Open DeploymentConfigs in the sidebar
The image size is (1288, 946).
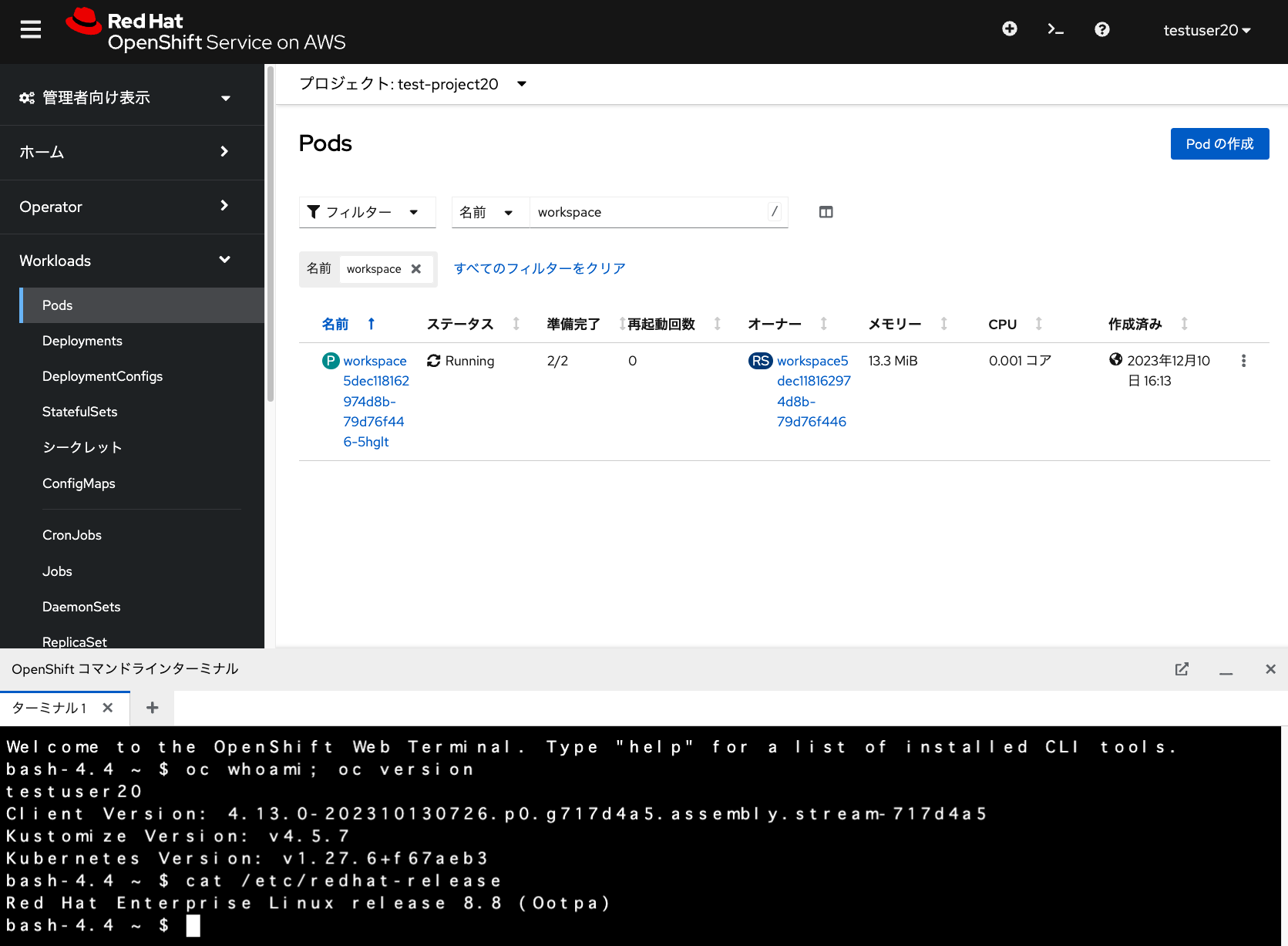point(103,376)
